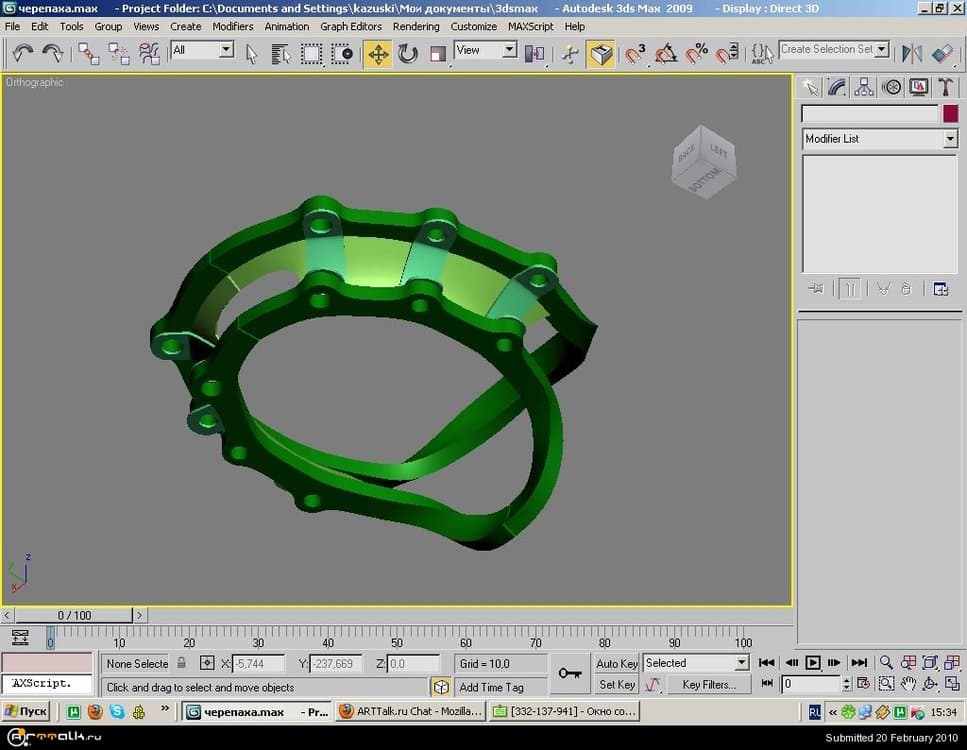Toggle Absolute/Offset transform type-in mode
This screenshot has height=750, width=967.
pyautogui.click(x=207, y=663)
